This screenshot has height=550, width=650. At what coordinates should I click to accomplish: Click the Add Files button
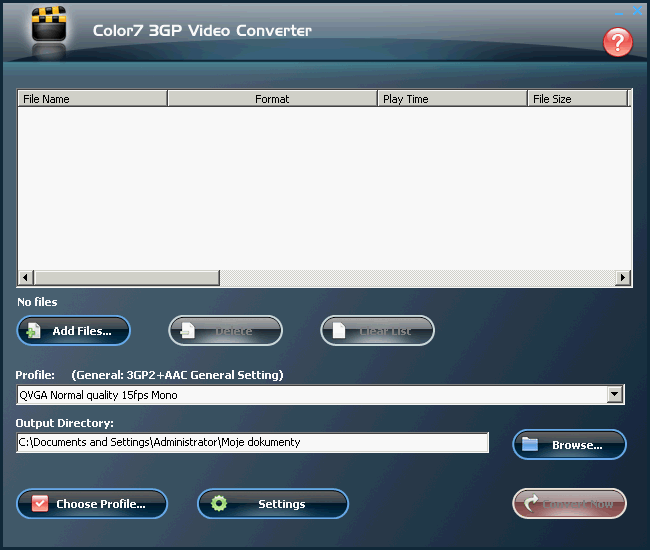coord(74,331)
